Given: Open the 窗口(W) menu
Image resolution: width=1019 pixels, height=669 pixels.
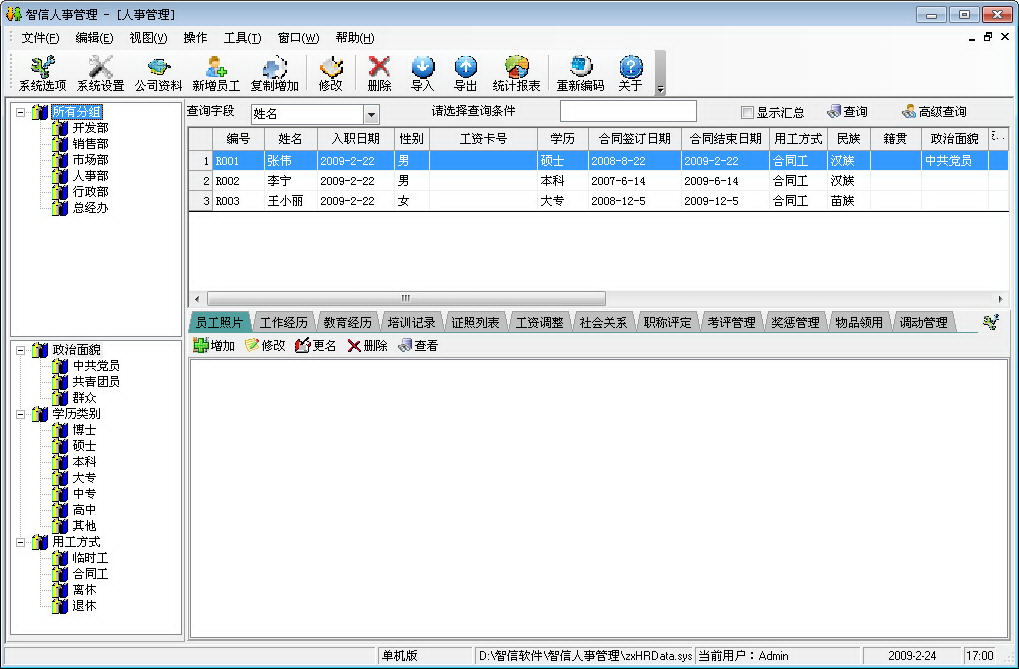Looking at the screenshot, I should point(298,38).
